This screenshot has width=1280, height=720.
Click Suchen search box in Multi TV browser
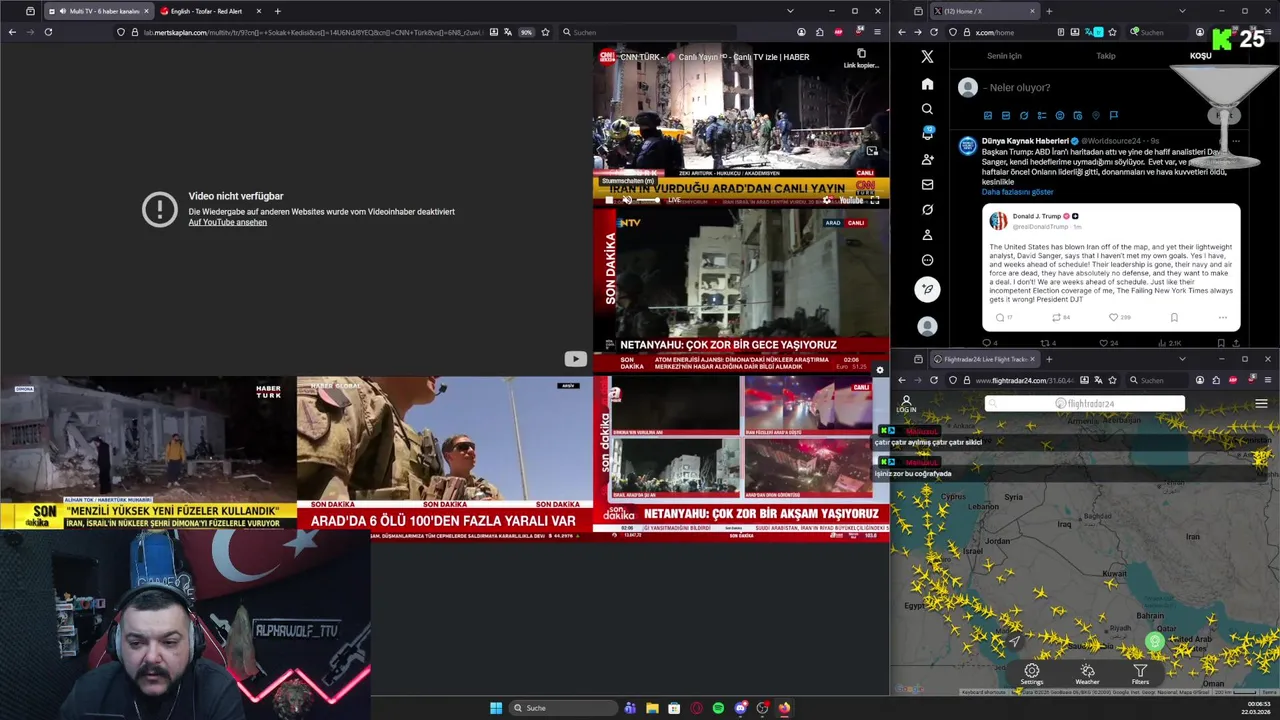648,32
